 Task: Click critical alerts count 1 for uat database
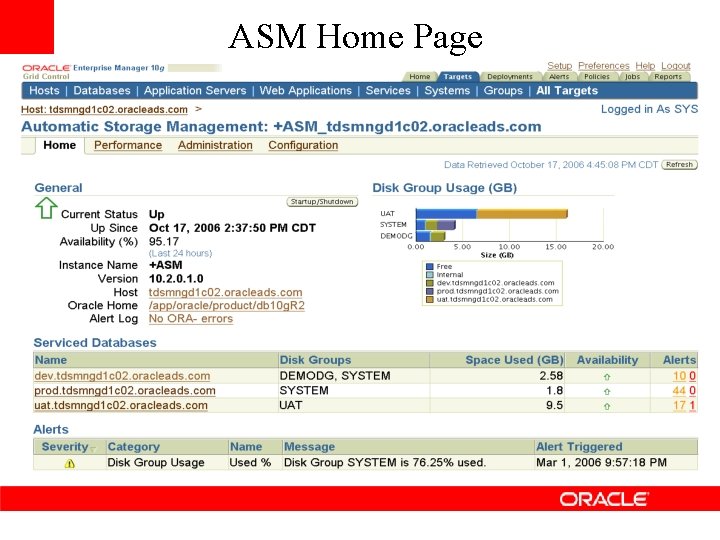point(692,405)
